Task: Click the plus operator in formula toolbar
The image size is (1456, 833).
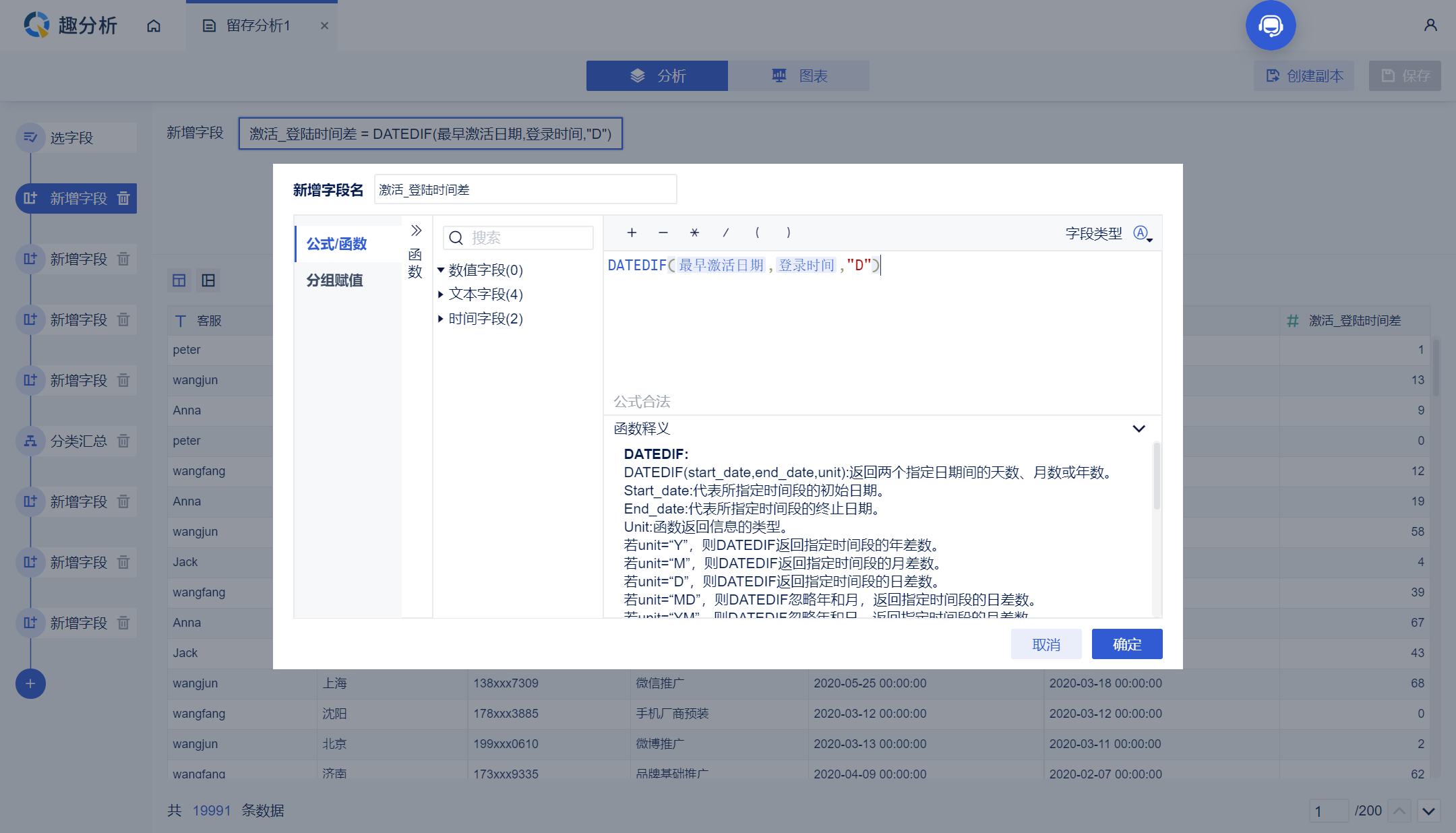Action: 632,233
